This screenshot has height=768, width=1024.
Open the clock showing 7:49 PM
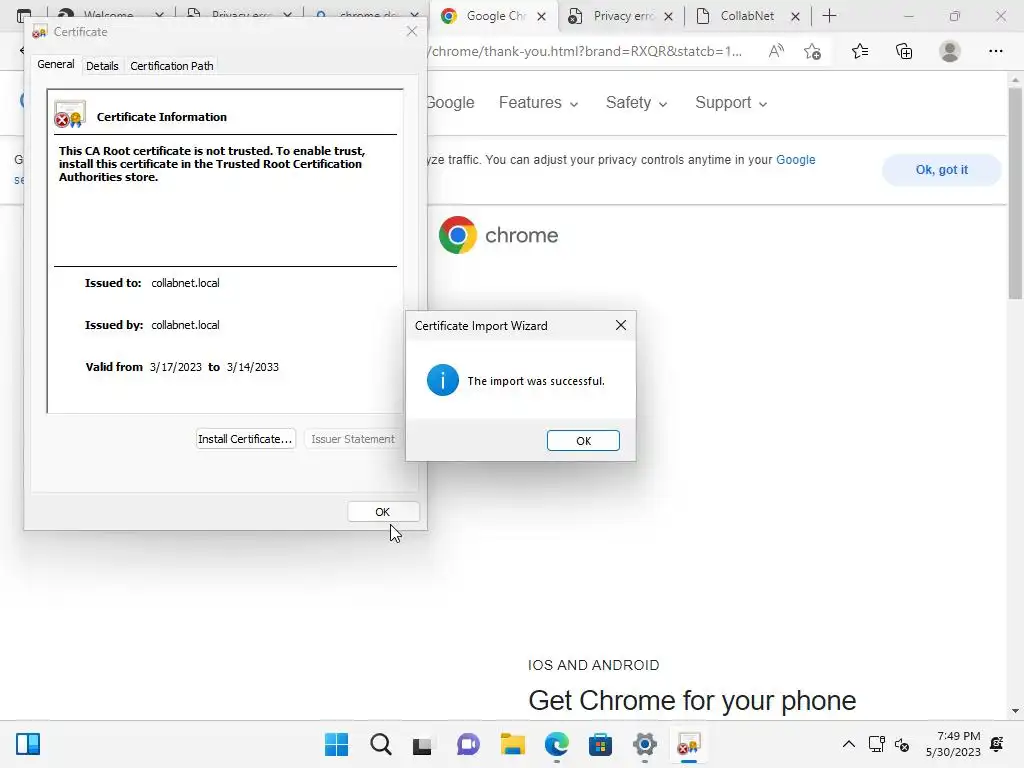coord(953,744)
